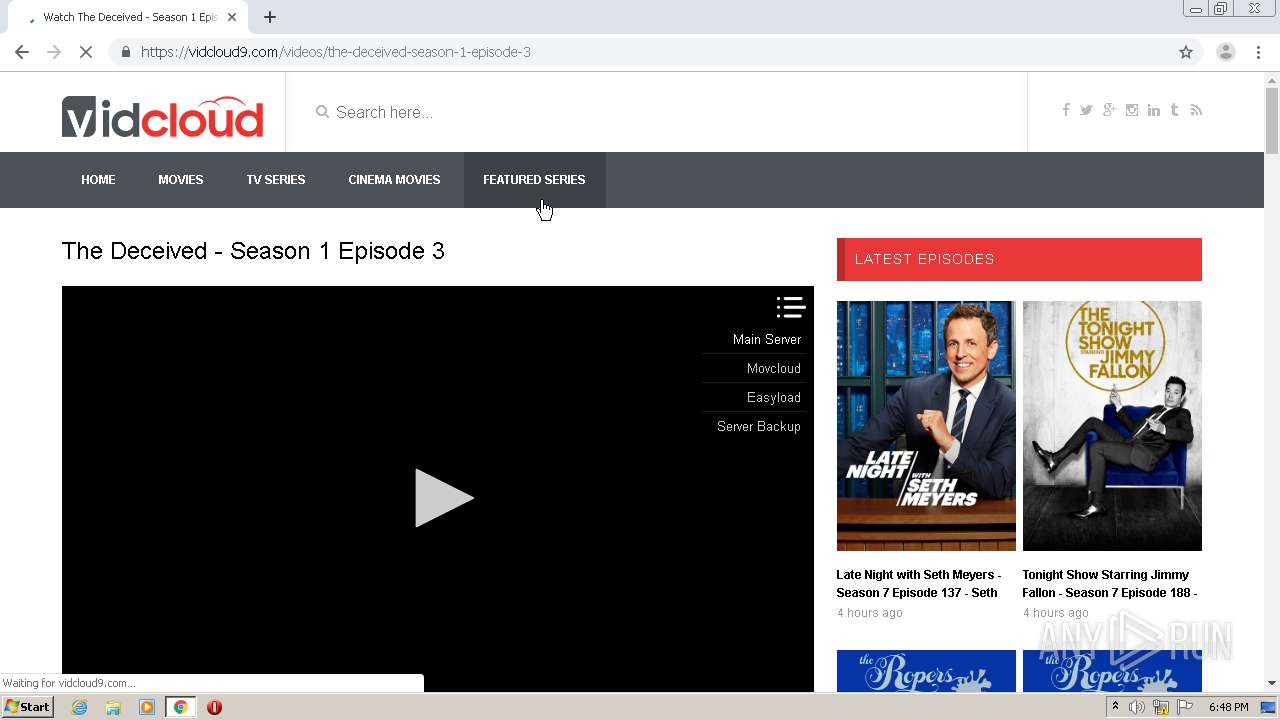
Task: Open Tonight Show Jimmy Fallon thumbnail
Action: (x=1112, y=426)
